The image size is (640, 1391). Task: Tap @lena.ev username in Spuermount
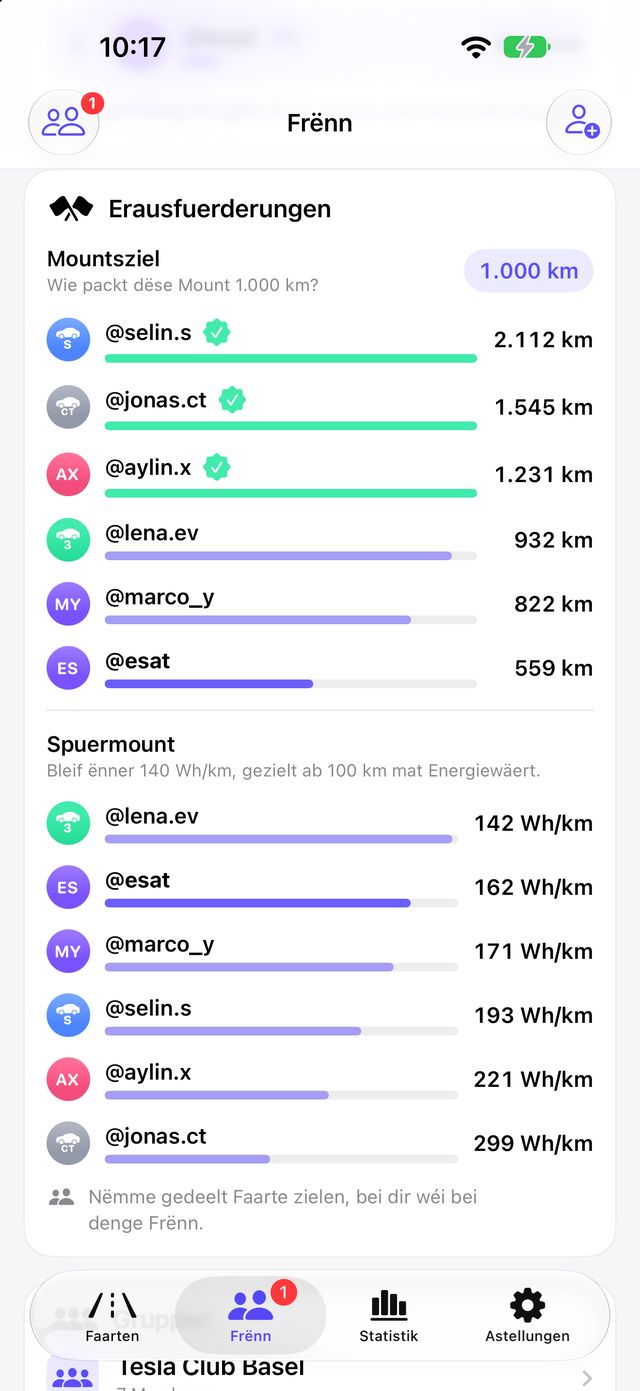tap(152, 816)
